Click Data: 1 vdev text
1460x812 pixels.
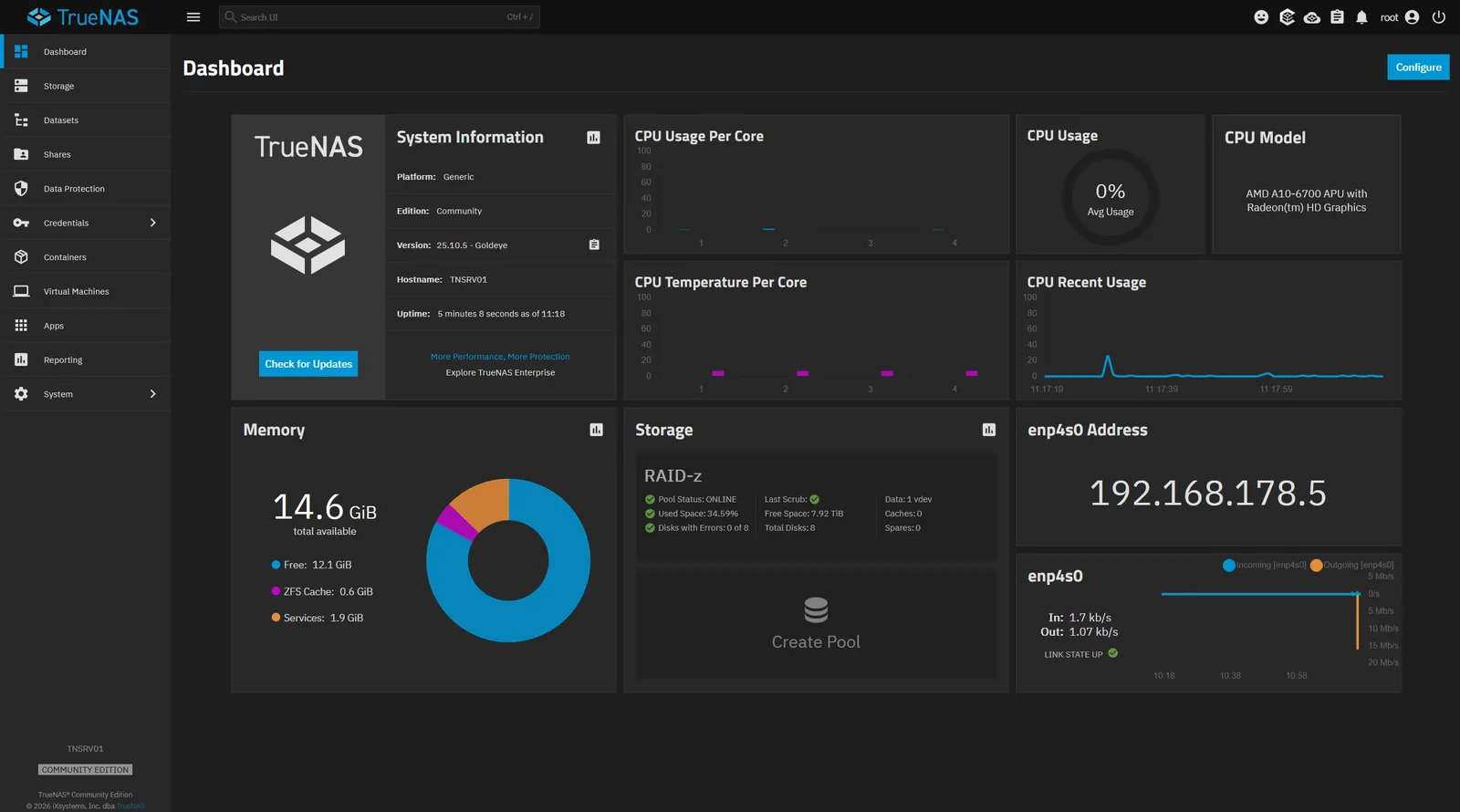click(x=909, y=499)
